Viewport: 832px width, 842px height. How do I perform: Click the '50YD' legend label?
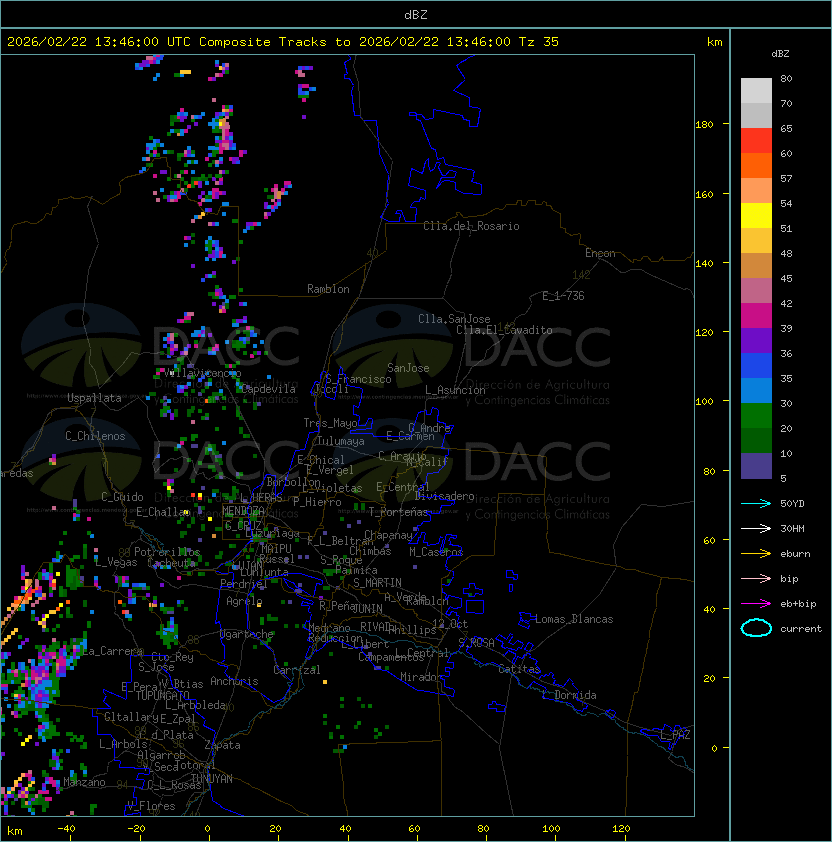pos(792,503)
